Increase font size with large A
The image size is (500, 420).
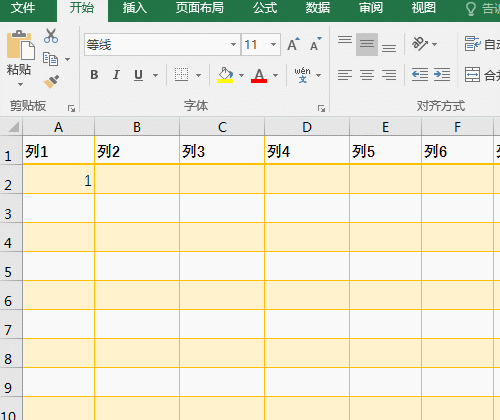click(x=293, y=44)
